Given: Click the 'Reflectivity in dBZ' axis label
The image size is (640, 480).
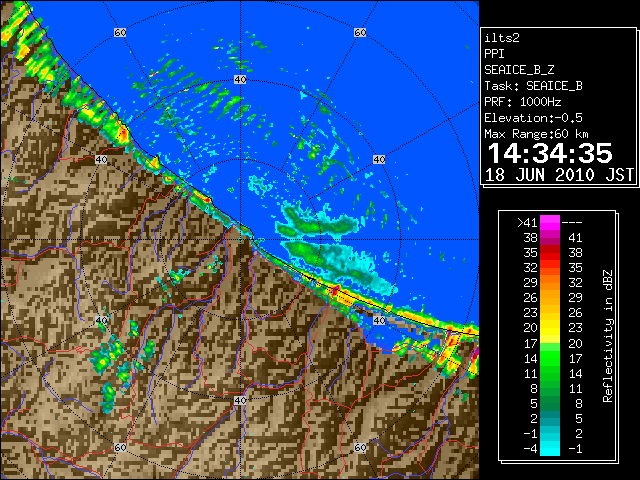Looking at the screenshot, I should tap(607, 336).
